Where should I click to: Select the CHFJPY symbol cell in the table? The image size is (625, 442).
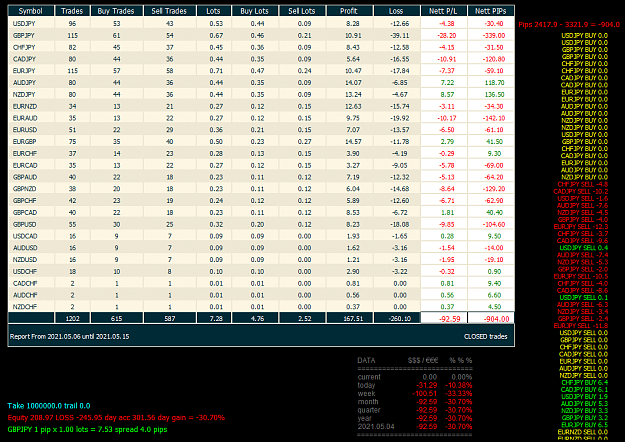[x=31, y=47]
